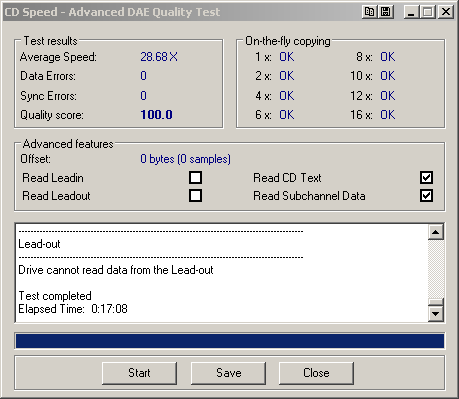The width and height of the screenshot is (459, 399).
Task: Click the 'Elapsed Time: 0:17:08' log line
Action: (73, 309)
